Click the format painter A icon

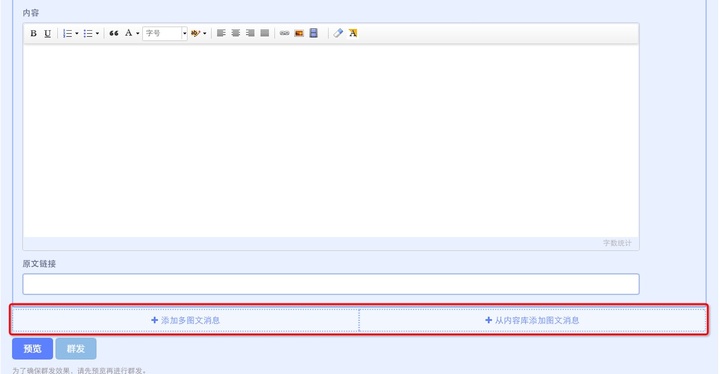353,33
